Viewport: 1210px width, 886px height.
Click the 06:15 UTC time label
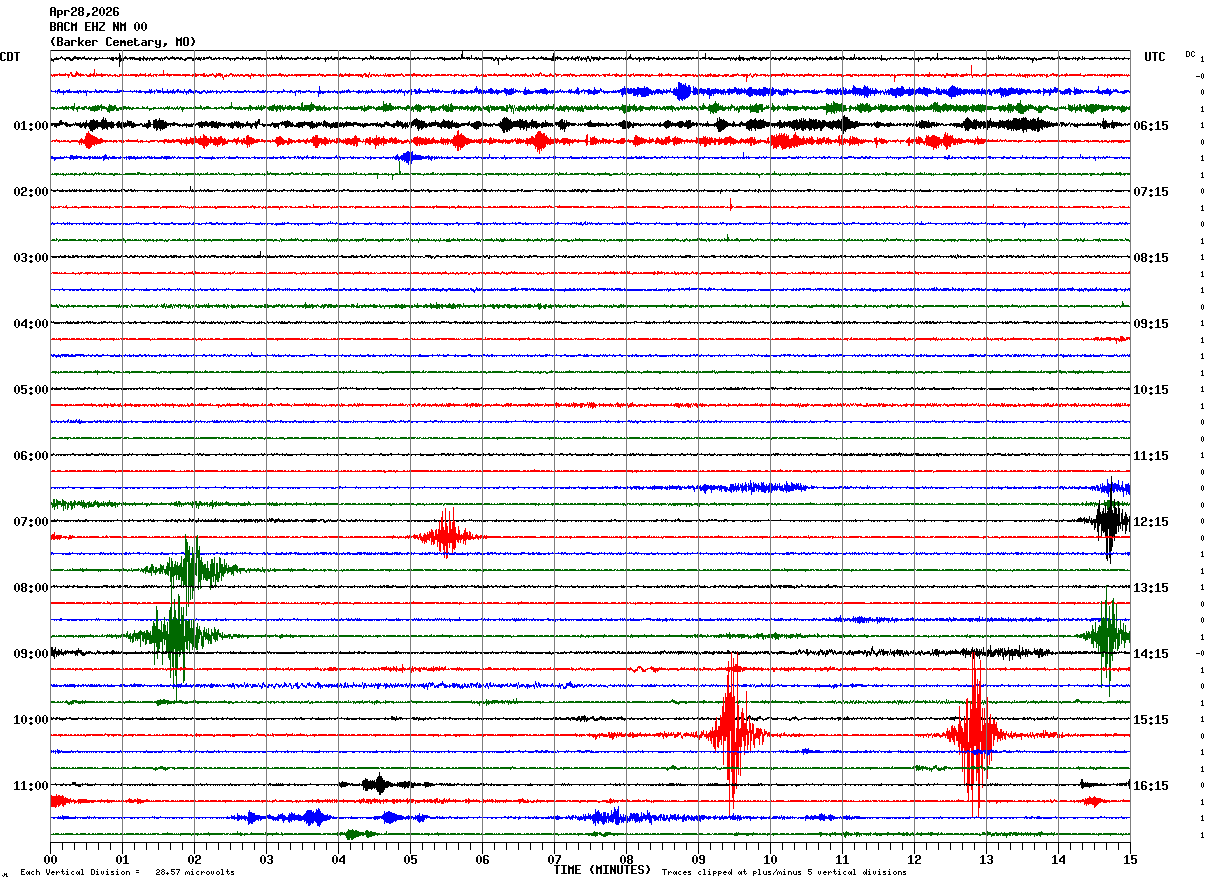click(x=1150, y=126)
